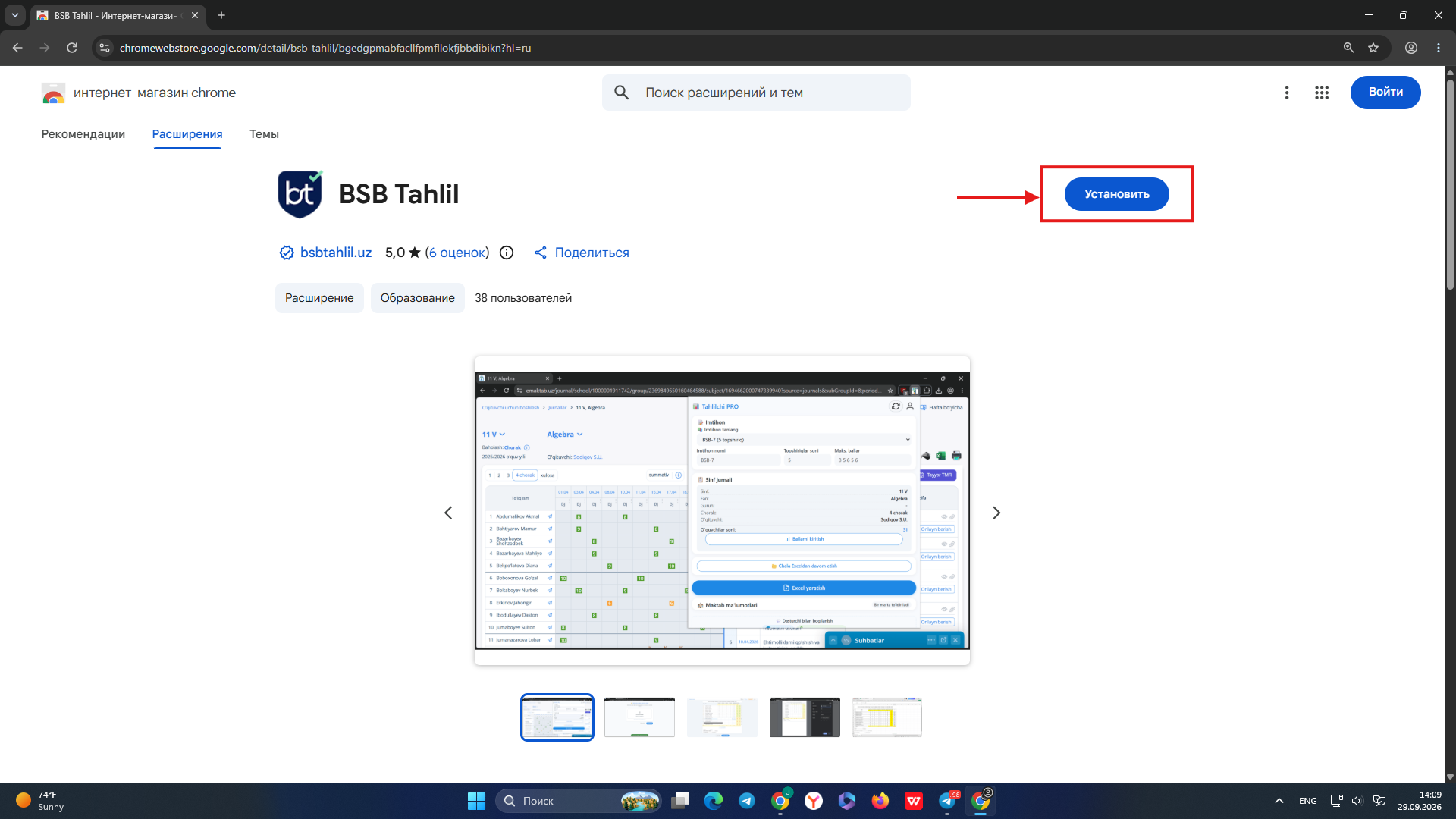1456x819 pixels.
Task: Open the Chrome profile icon
Action: tap(1411, 48)
